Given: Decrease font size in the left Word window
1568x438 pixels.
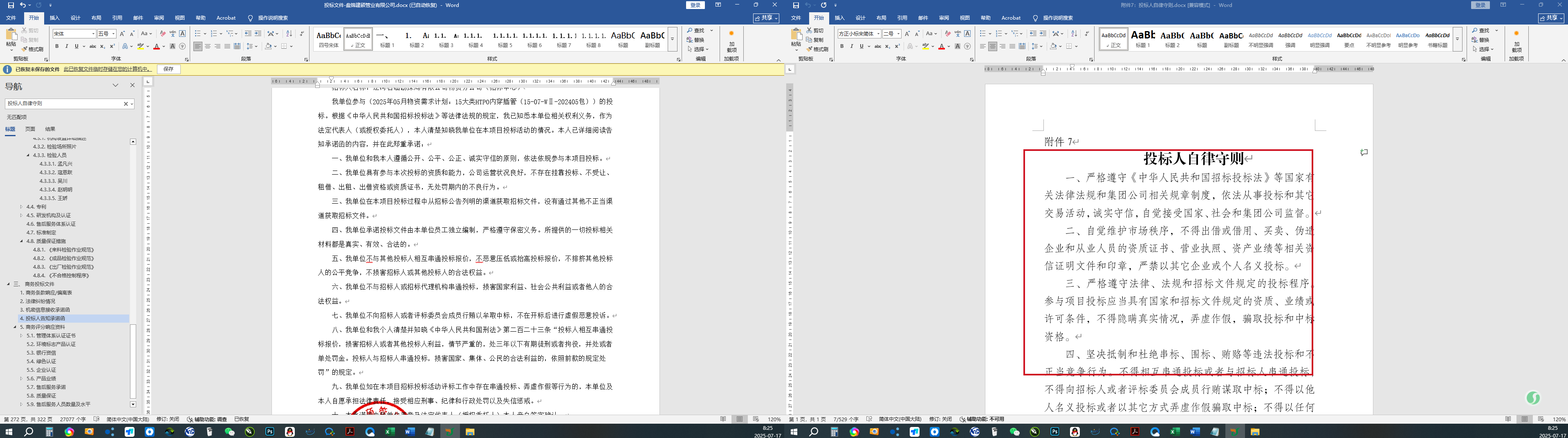Looking at the screenshot, I should [x=132, y=34].
